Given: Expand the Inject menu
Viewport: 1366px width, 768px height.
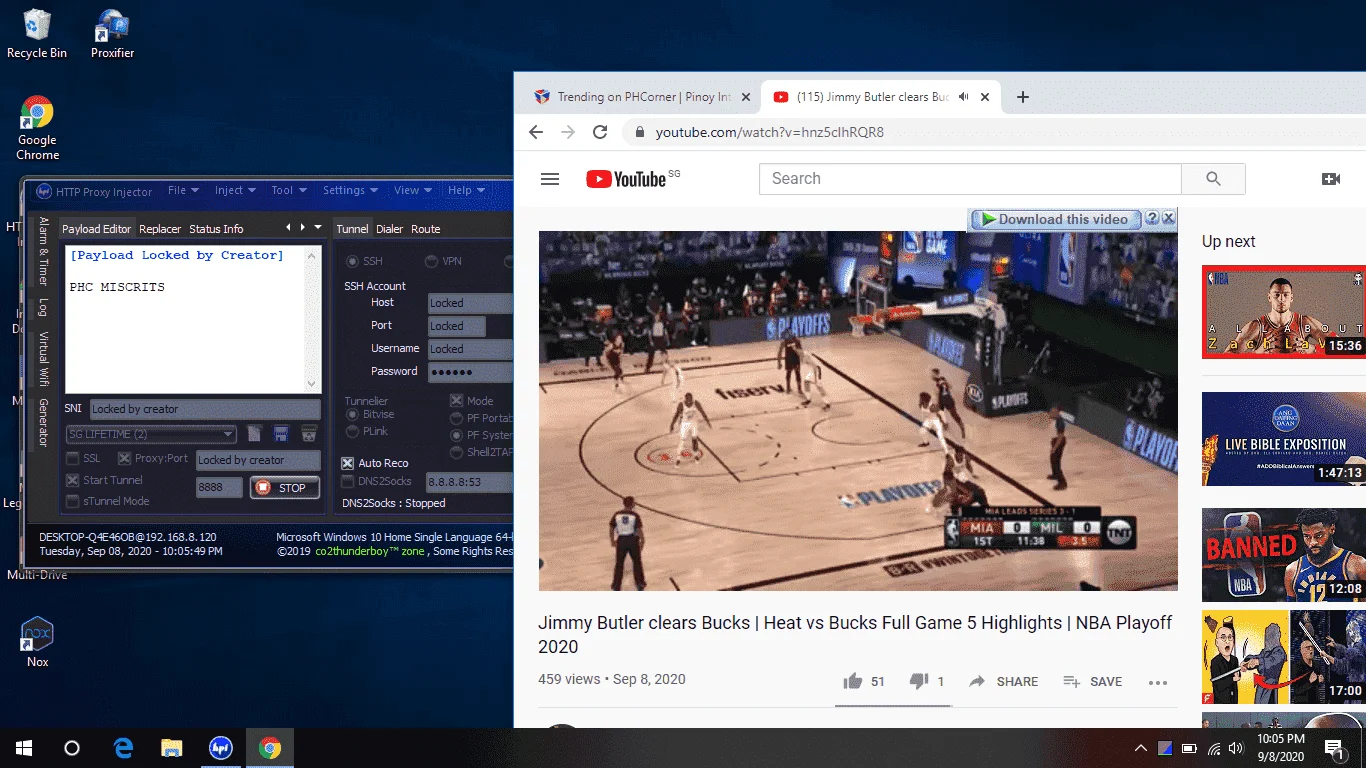Looking at the screenshot, I should 235,190.
